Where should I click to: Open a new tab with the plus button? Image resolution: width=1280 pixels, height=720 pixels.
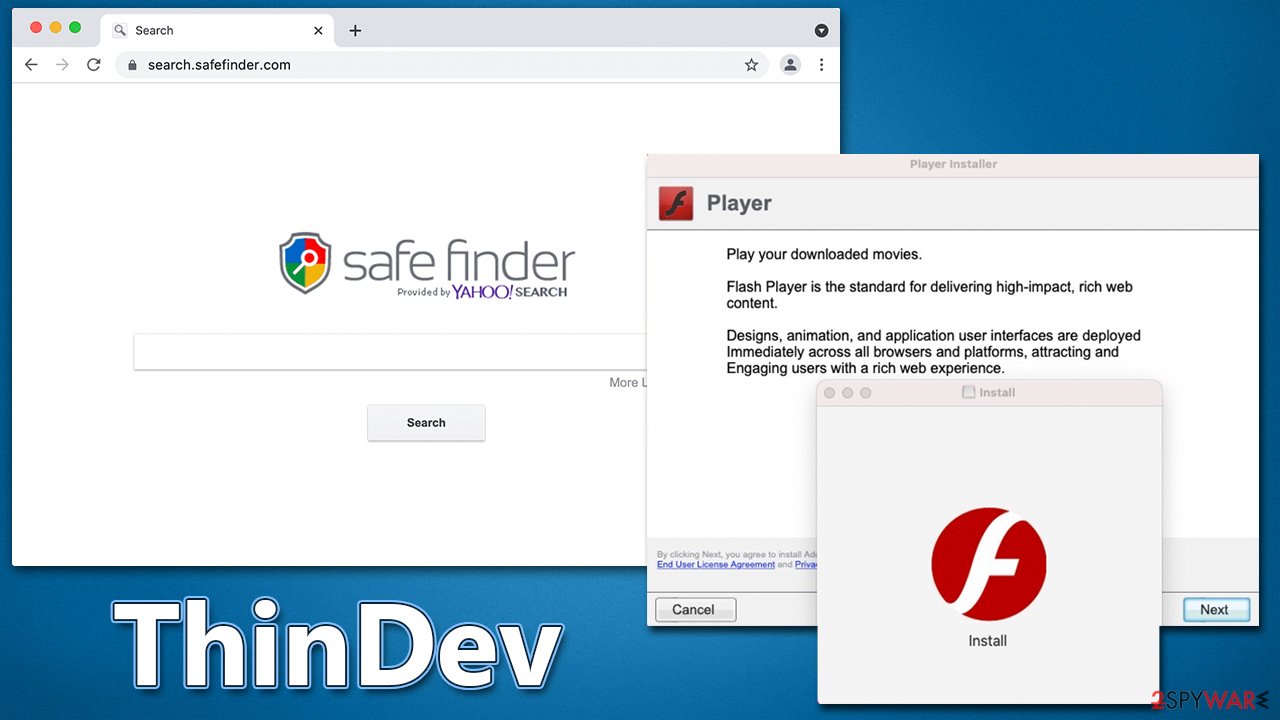click(355, 30)
